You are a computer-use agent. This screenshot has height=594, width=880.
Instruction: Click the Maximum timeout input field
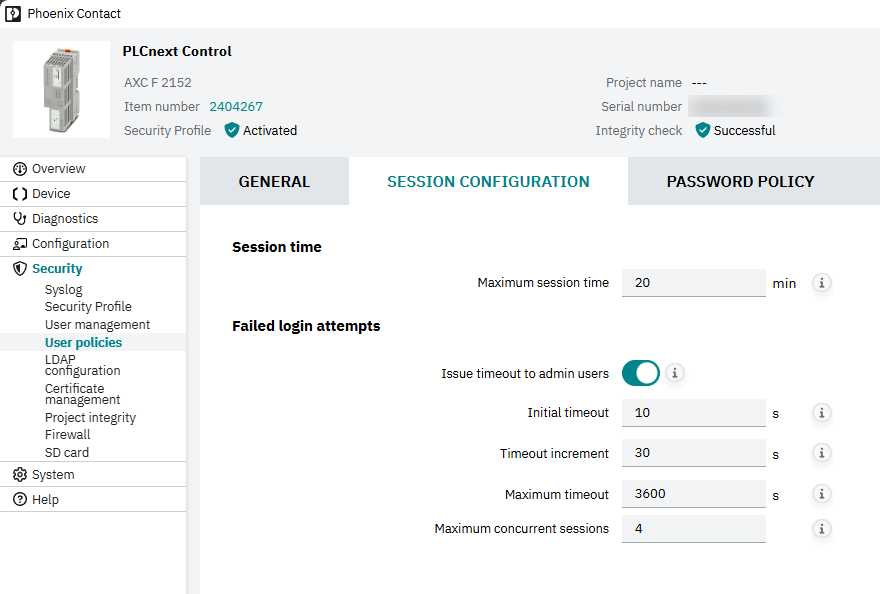point(694,494)
